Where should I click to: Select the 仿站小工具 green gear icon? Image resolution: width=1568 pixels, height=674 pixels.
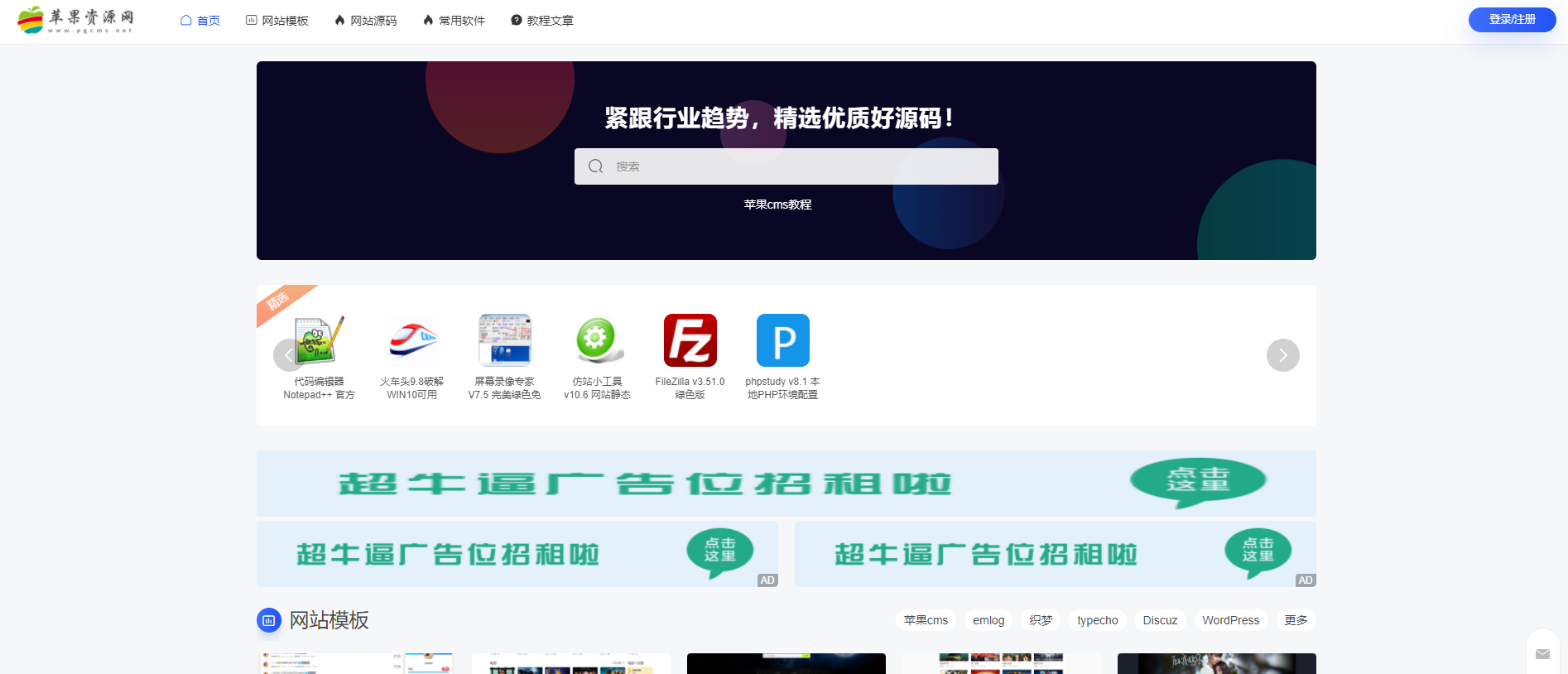(x=597, y=340)
